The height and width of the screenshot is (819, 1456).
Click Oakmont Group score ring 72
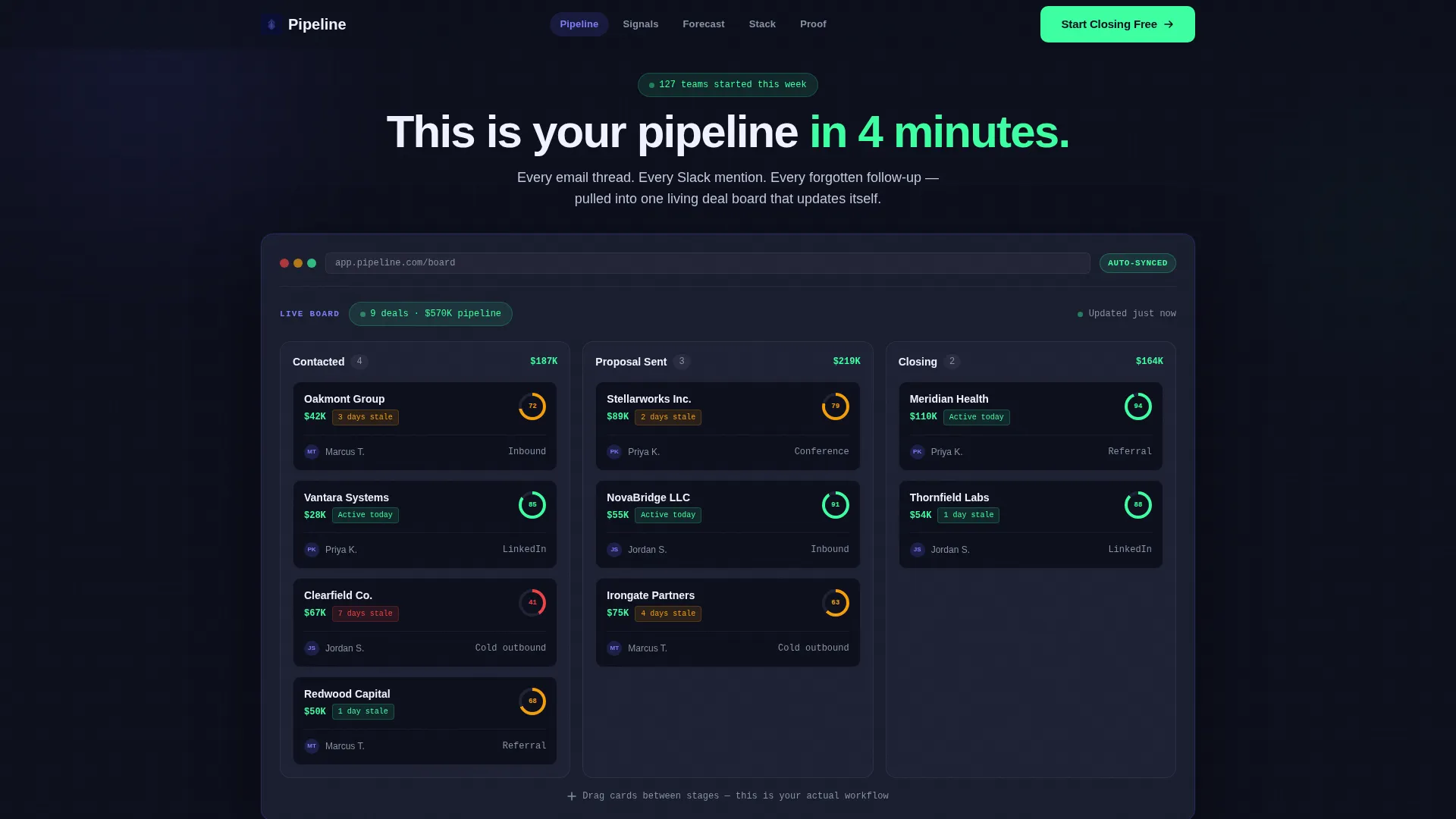coord(532,406)
